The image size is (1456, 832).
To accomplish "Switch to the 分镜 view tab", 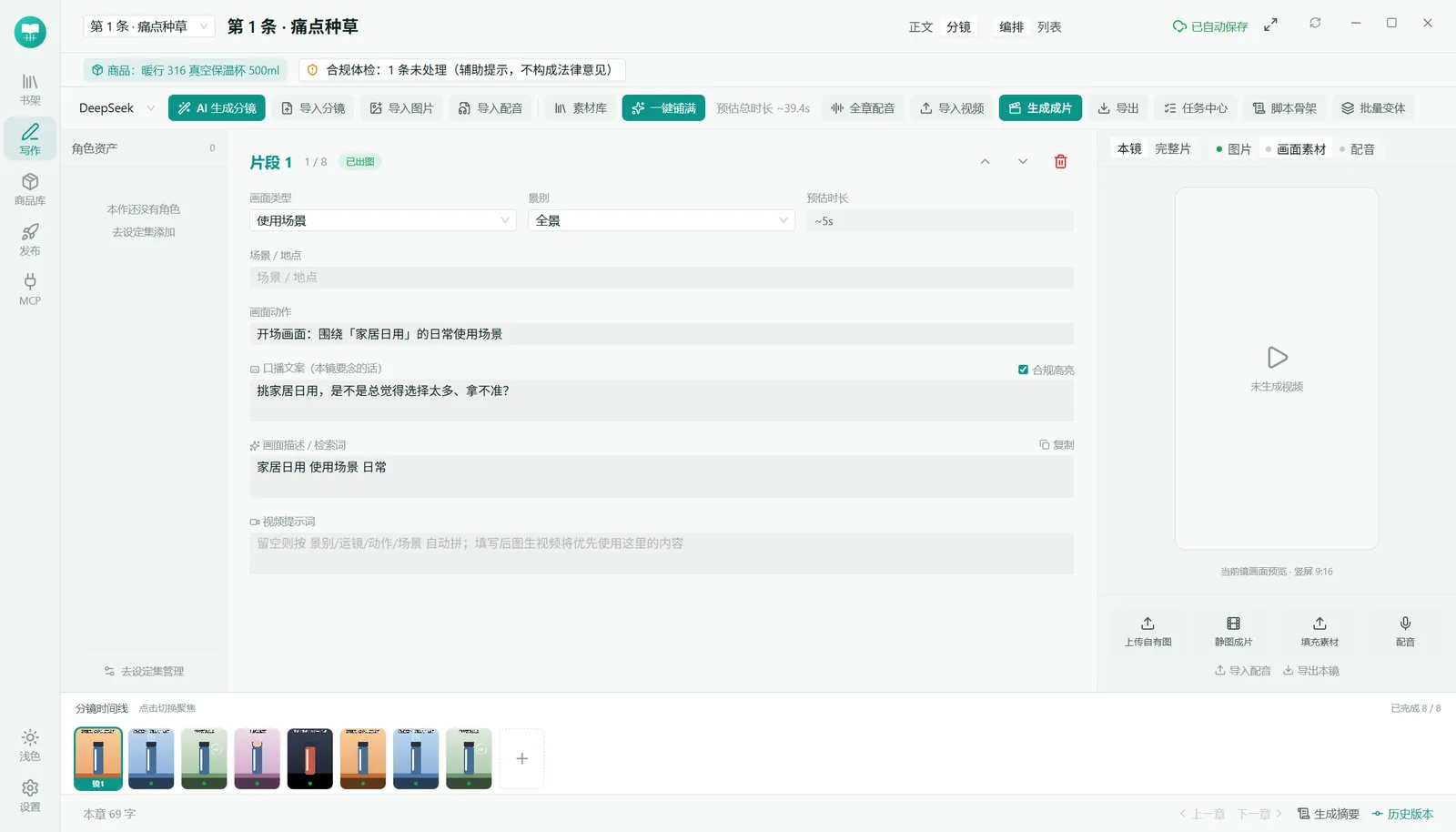I will (958, 27).
